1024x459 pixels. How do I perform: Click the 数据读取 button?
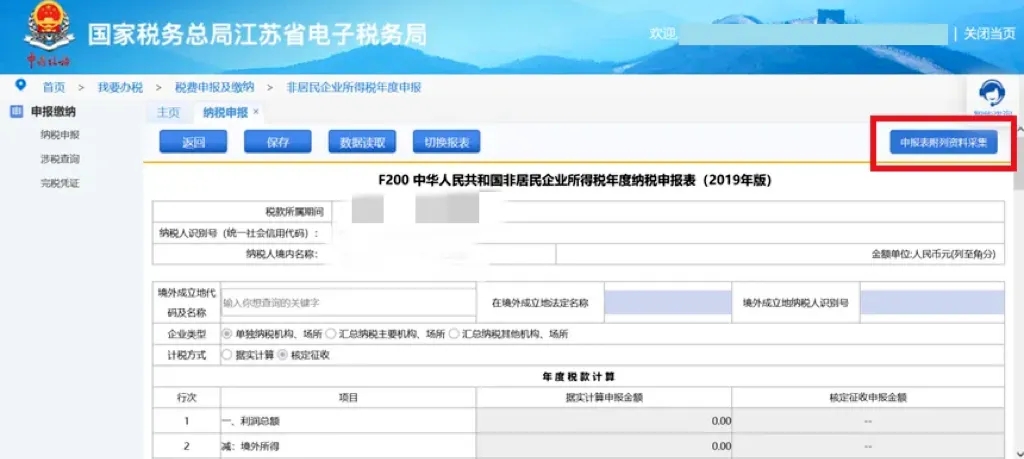click(x=362, y=142)
